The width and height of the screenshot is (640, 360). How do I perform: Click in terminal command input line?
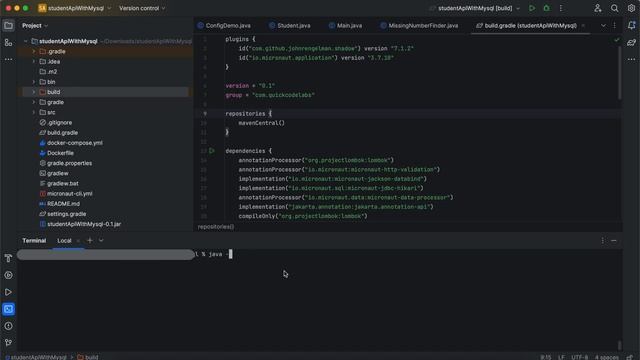319,254
